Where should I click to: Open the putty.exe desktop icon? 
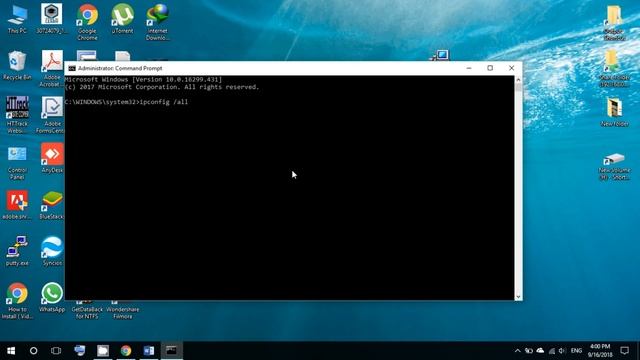pos(17,251)
